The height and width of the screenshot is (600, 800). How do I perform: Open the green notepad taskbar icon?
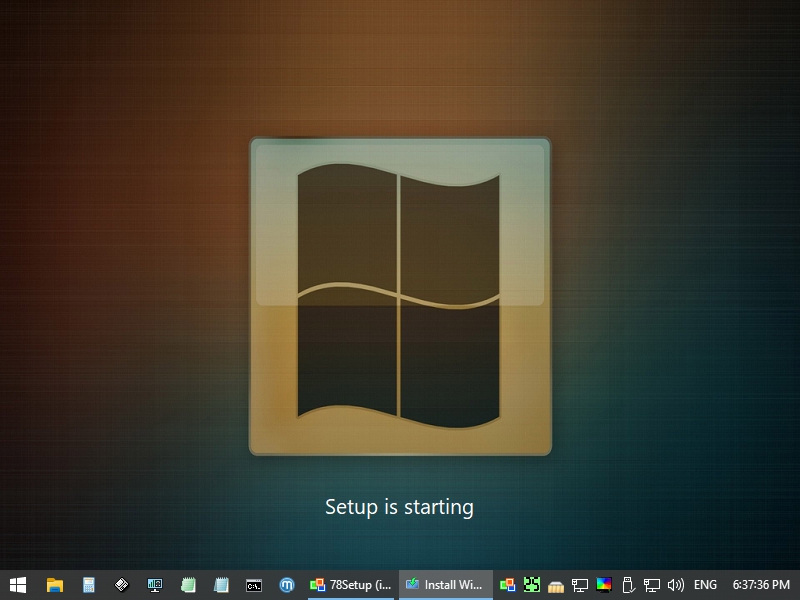pyautogui.click(x=188, y=585)
